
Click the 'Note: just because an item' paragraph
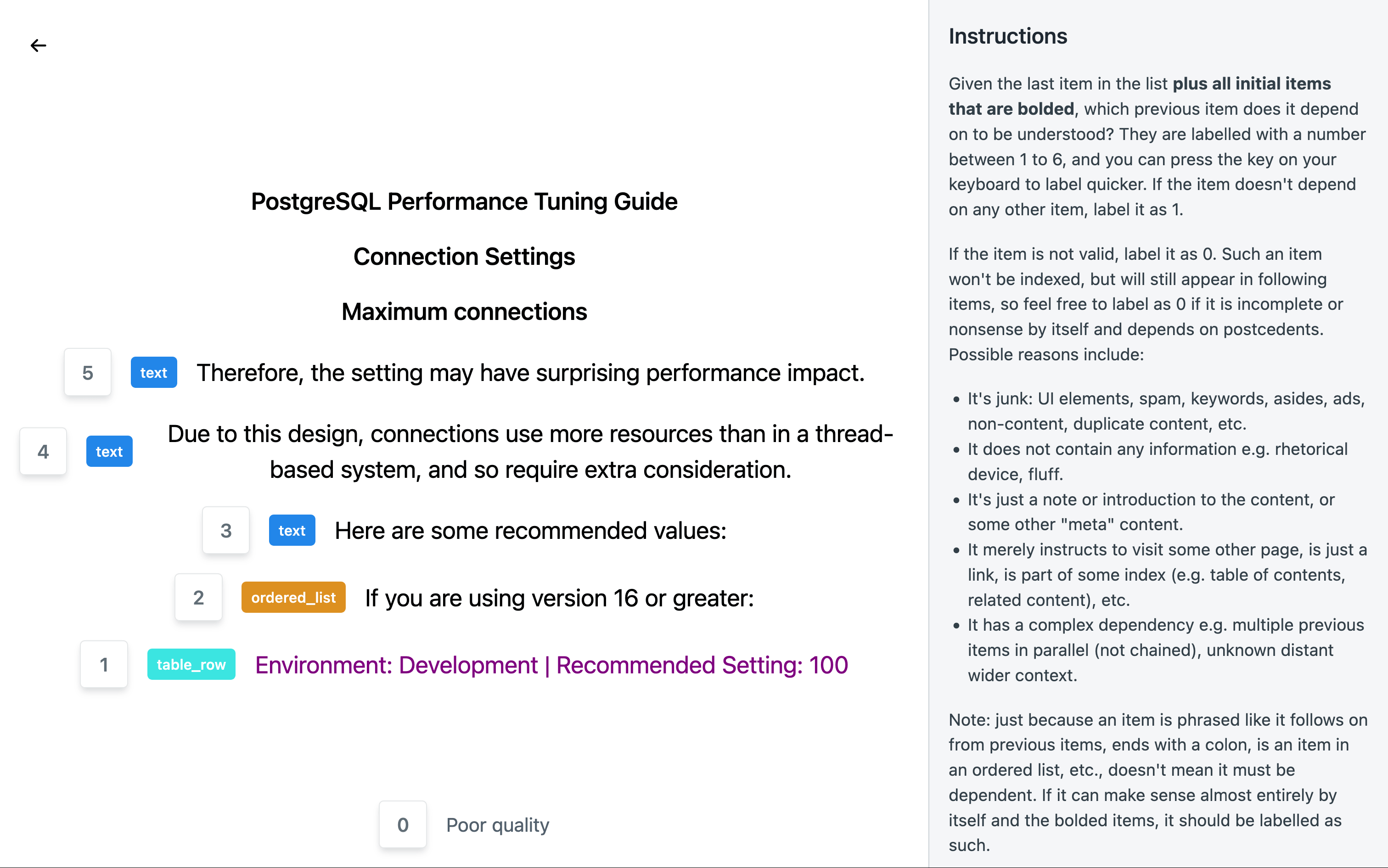1158,782
